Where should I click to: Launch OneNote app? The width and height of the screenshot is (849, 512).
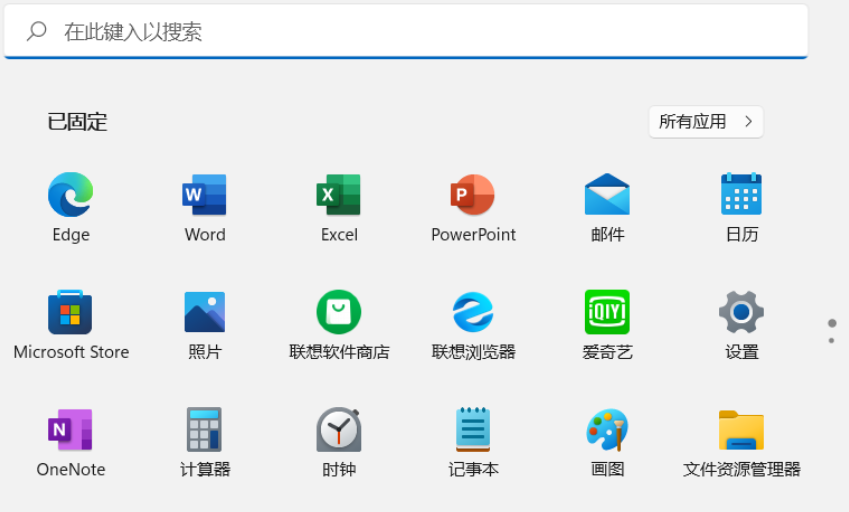pos(70,430)
